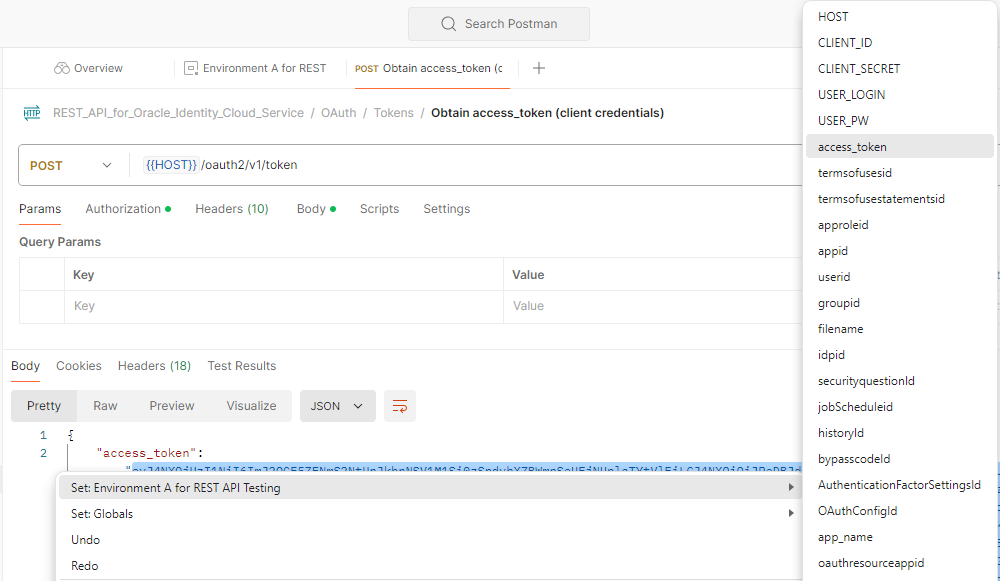Switch to the Authorization tab

coord(123,209)
